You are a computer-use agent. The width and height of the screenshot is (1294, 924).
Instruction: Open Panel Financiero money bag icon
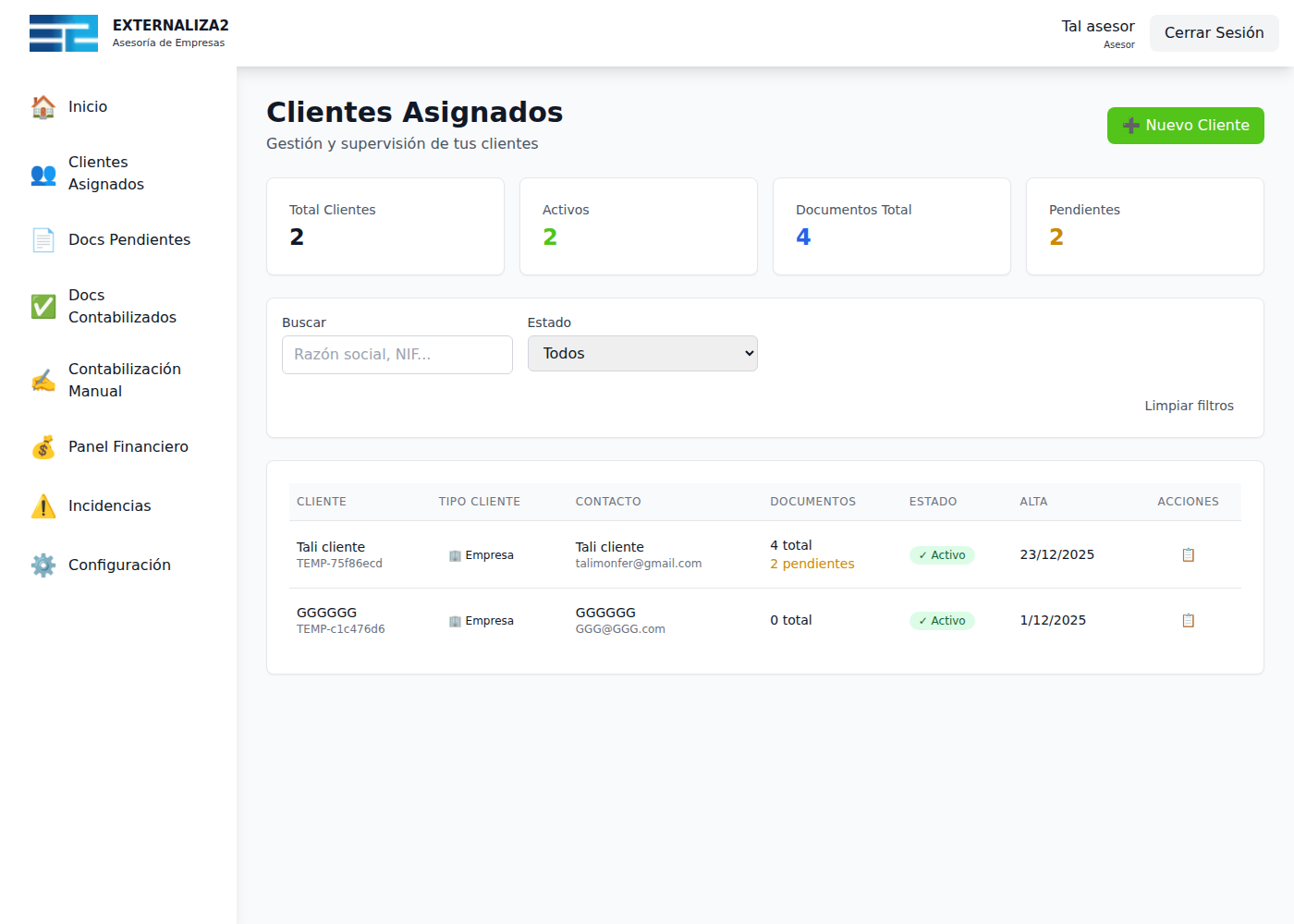point(43,447)
